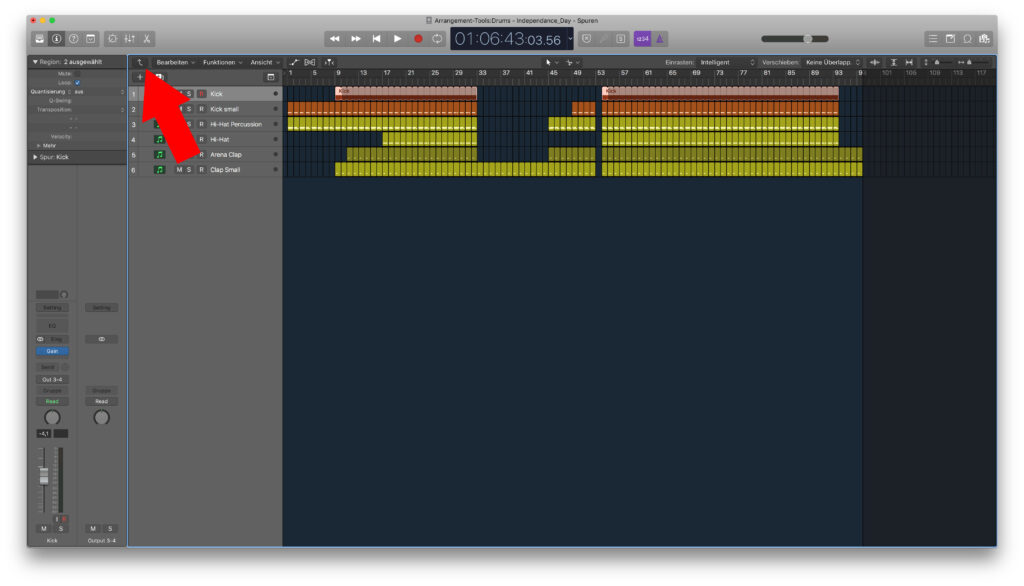1024x586 pixels.
Task: Toggle Catch Playhead button
Action: [329, 62]
